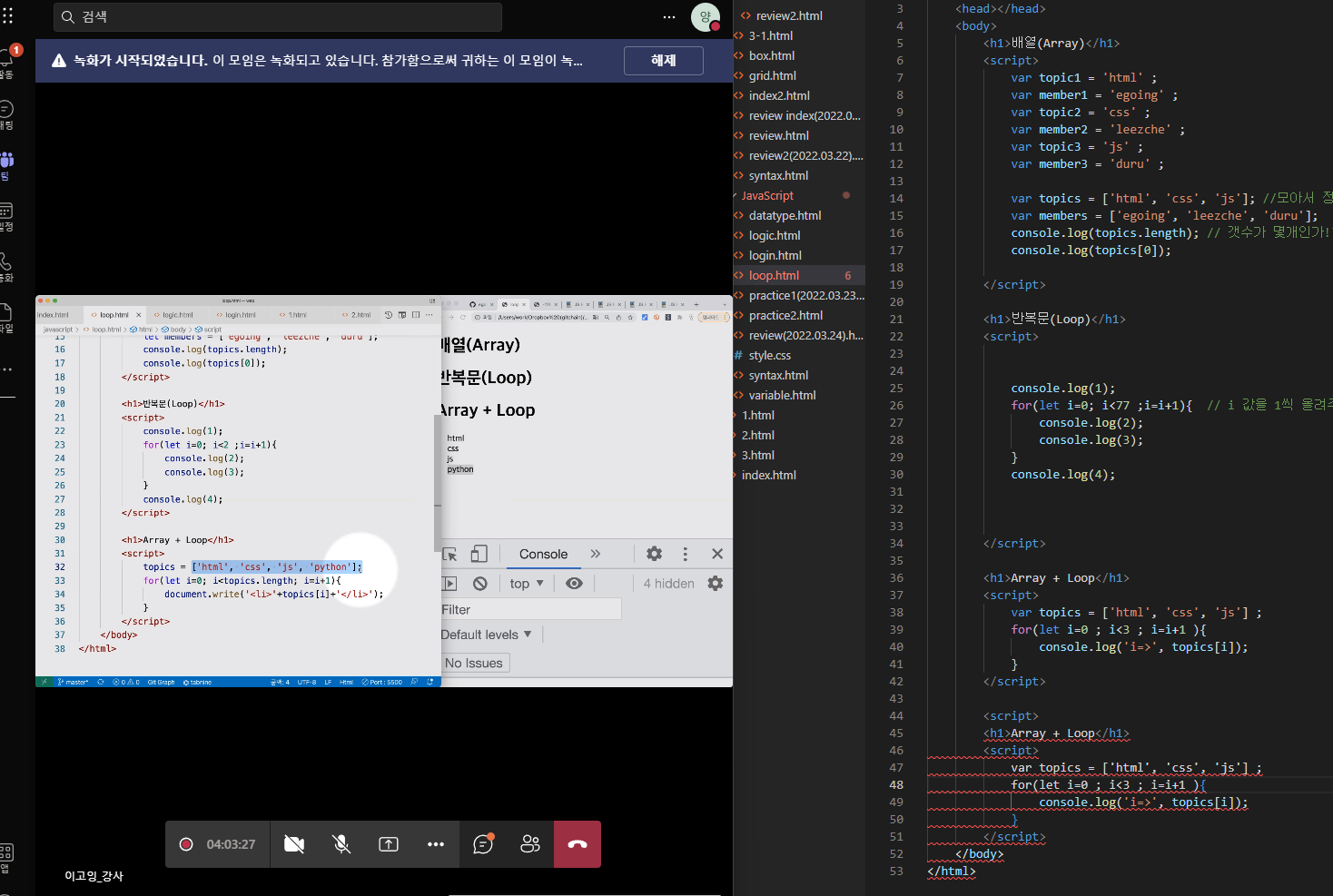Click the Filter field in DevTools console
The image size is (1333, 896).
pos(530,609)
